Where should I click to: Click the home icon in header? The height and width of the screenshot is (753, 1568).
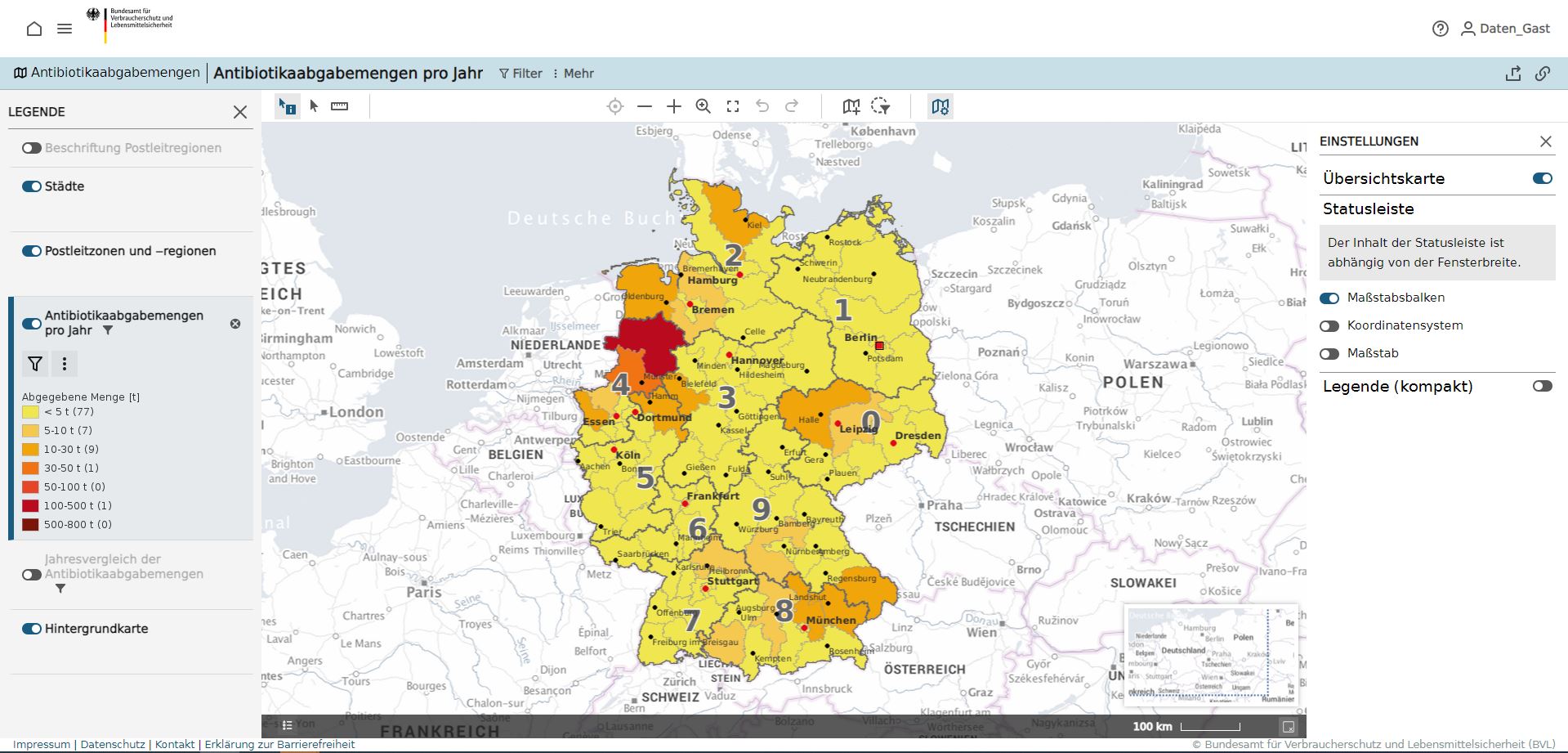34,29
